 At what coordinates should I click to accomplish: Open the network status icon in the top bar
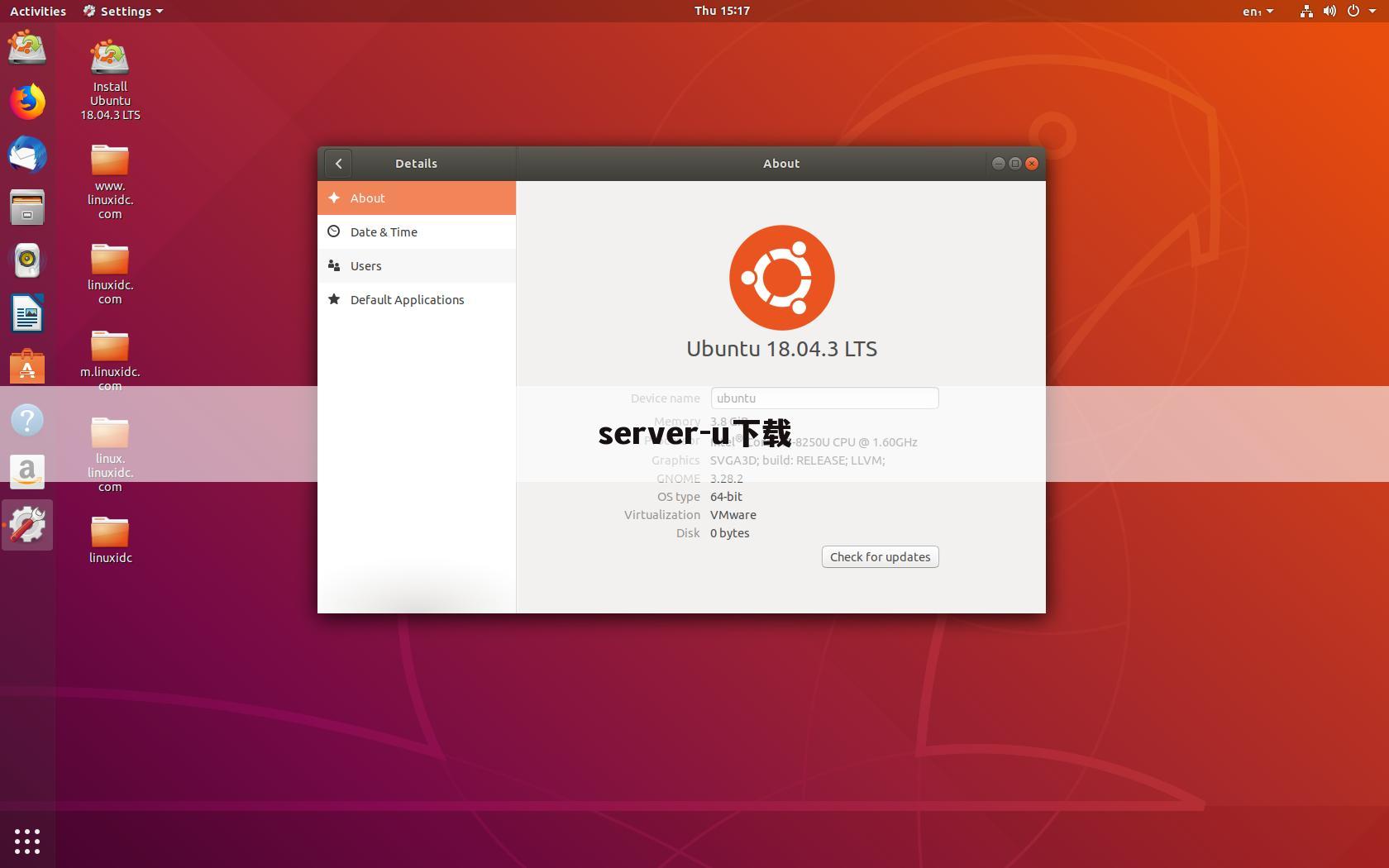[x=1306, y=11]
